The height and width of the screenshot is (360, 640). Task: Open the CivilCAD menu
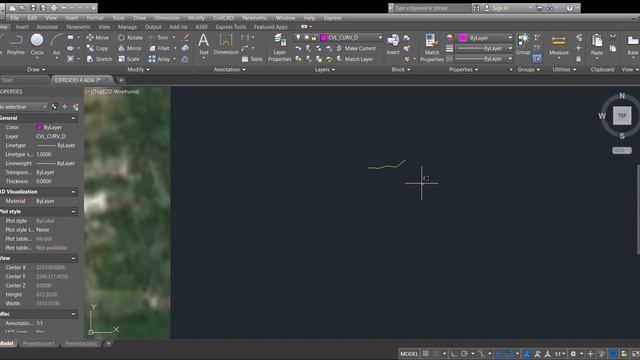223,18
